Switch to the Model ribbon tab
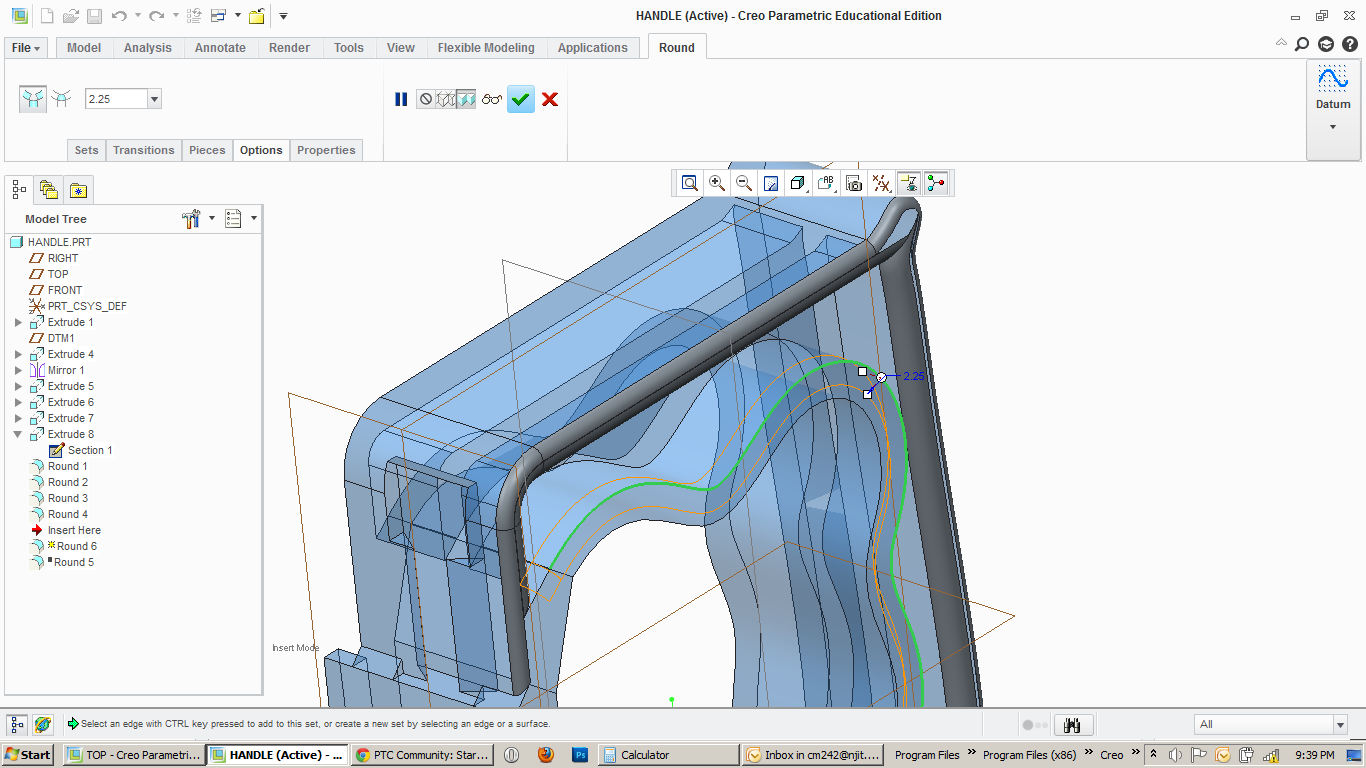Screen dimensions: 1366x768 click(x=84, y=48)
